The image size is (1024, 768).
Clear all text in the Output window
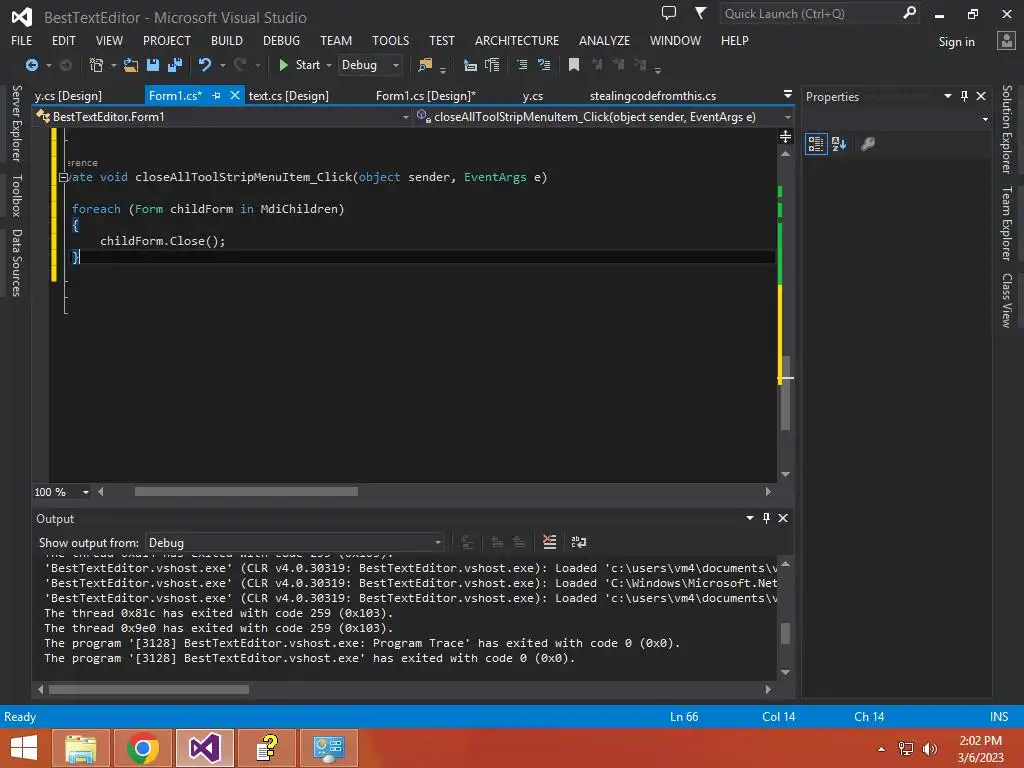(x=549, y=542)
